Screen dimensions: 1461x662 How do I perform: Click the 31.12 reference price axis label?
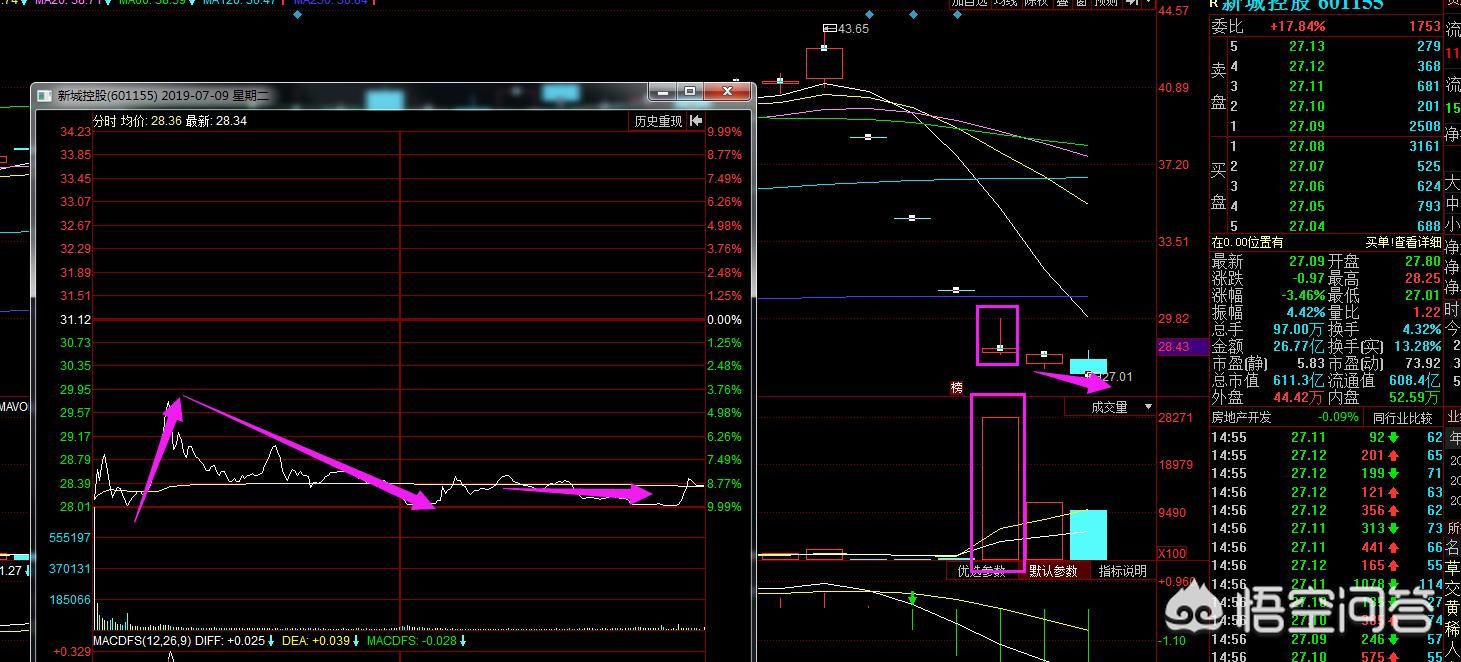tap(76, 319)
